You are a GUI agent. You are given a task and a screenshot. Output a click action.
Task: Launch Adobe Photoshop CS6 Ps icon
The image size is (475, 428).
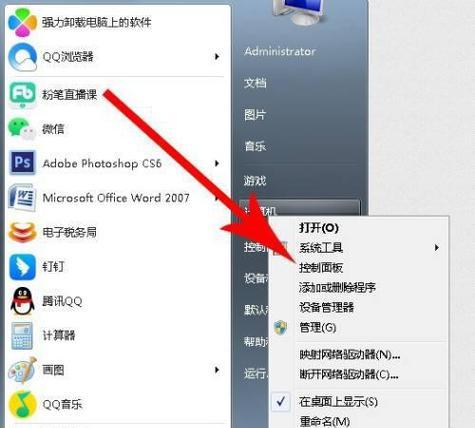coord(22,163)
